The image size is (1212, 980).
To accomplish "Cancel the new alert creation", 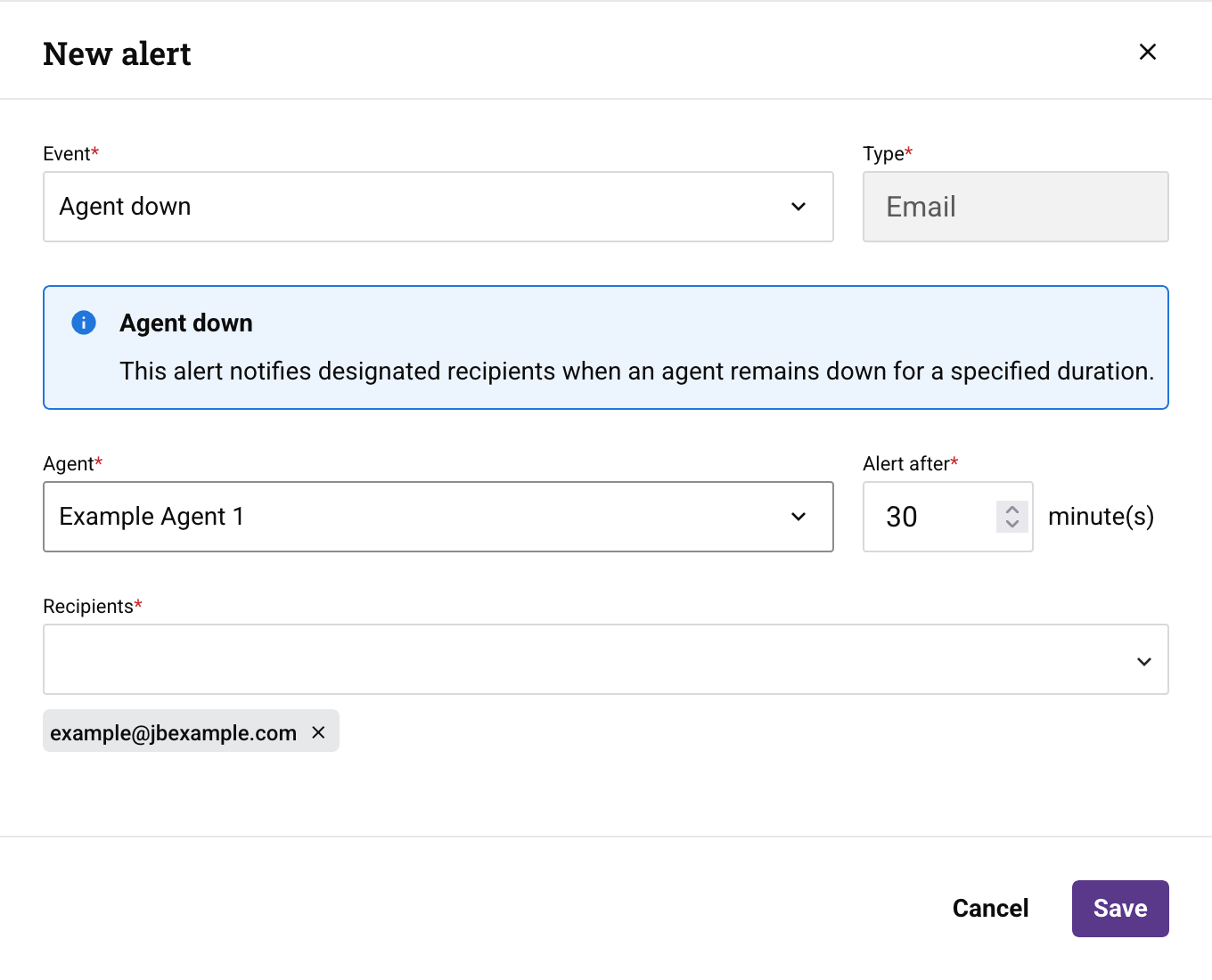I will [x=990, y=909].
